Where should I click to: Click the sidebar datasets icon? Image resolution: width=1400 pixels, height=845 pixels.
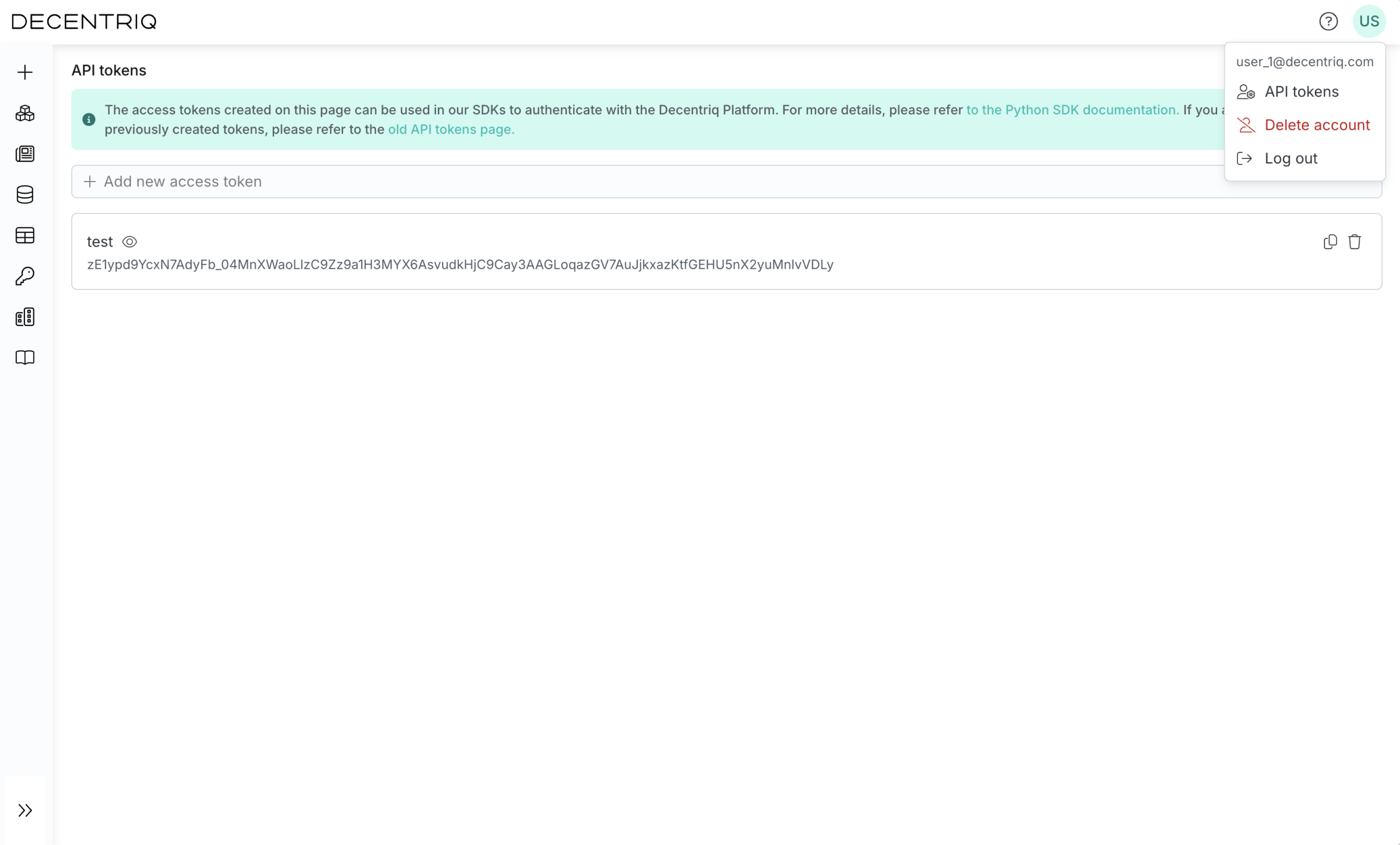point(25,194)
